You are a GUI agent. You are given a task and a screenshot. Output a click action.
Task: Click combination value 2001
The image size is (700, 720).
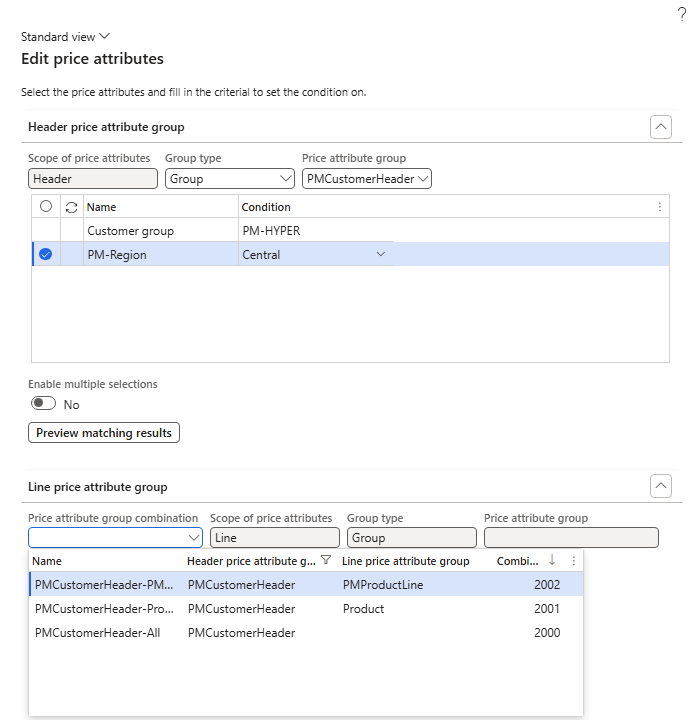[x=547, y=608]
